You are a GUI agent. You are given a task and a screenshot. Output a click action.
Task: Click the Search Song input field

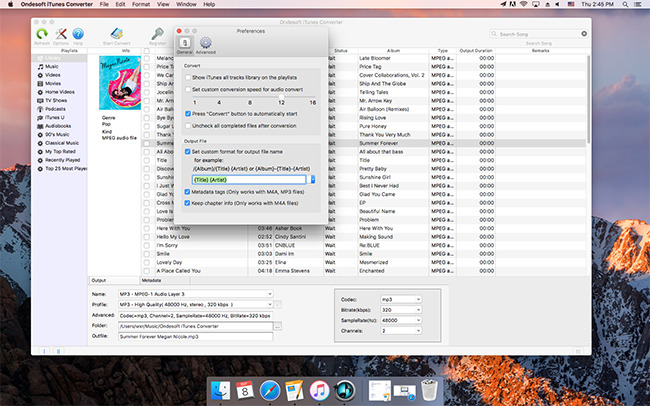tap(538, 34)
